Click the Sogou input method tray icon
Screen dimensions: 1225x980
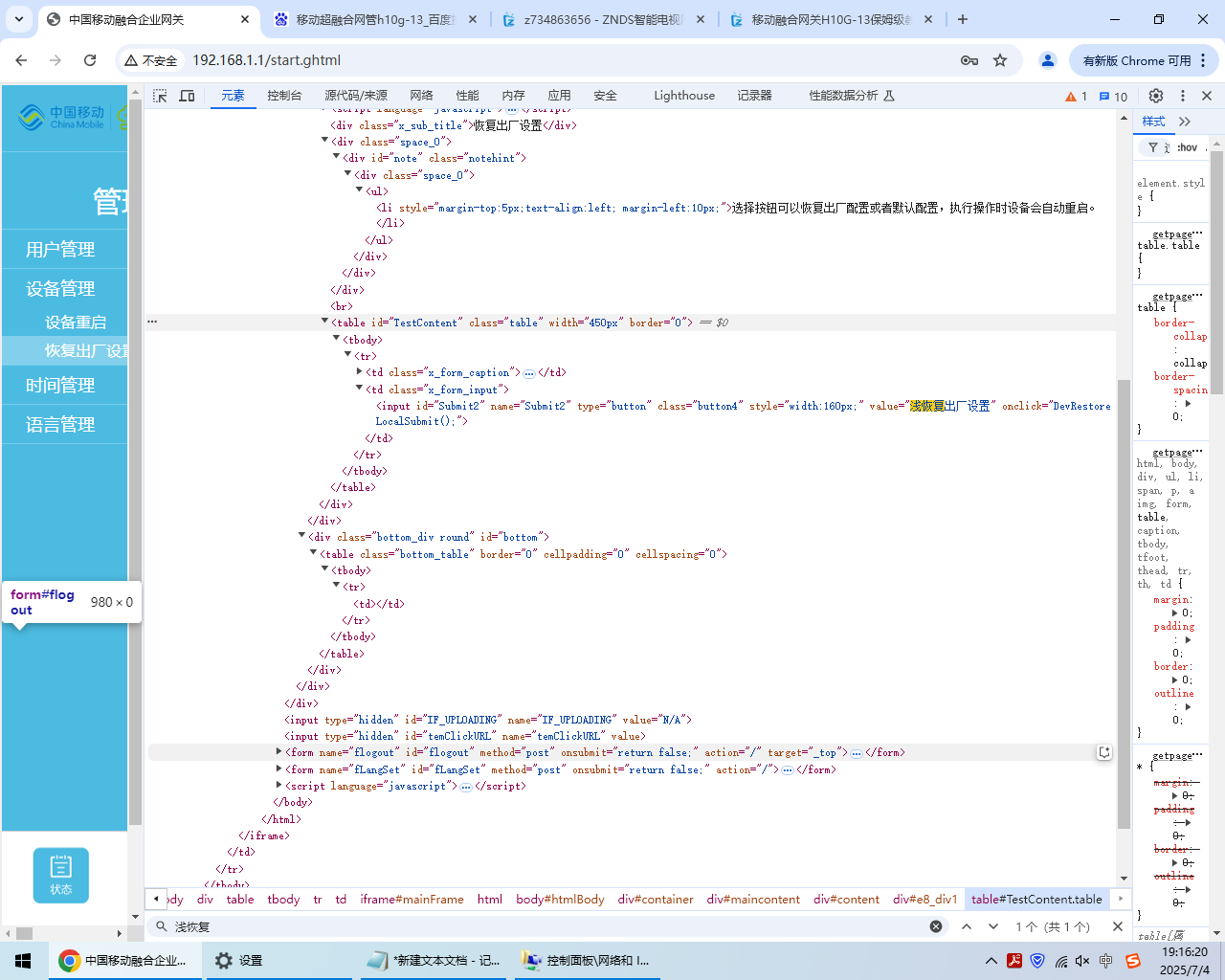1133,961
